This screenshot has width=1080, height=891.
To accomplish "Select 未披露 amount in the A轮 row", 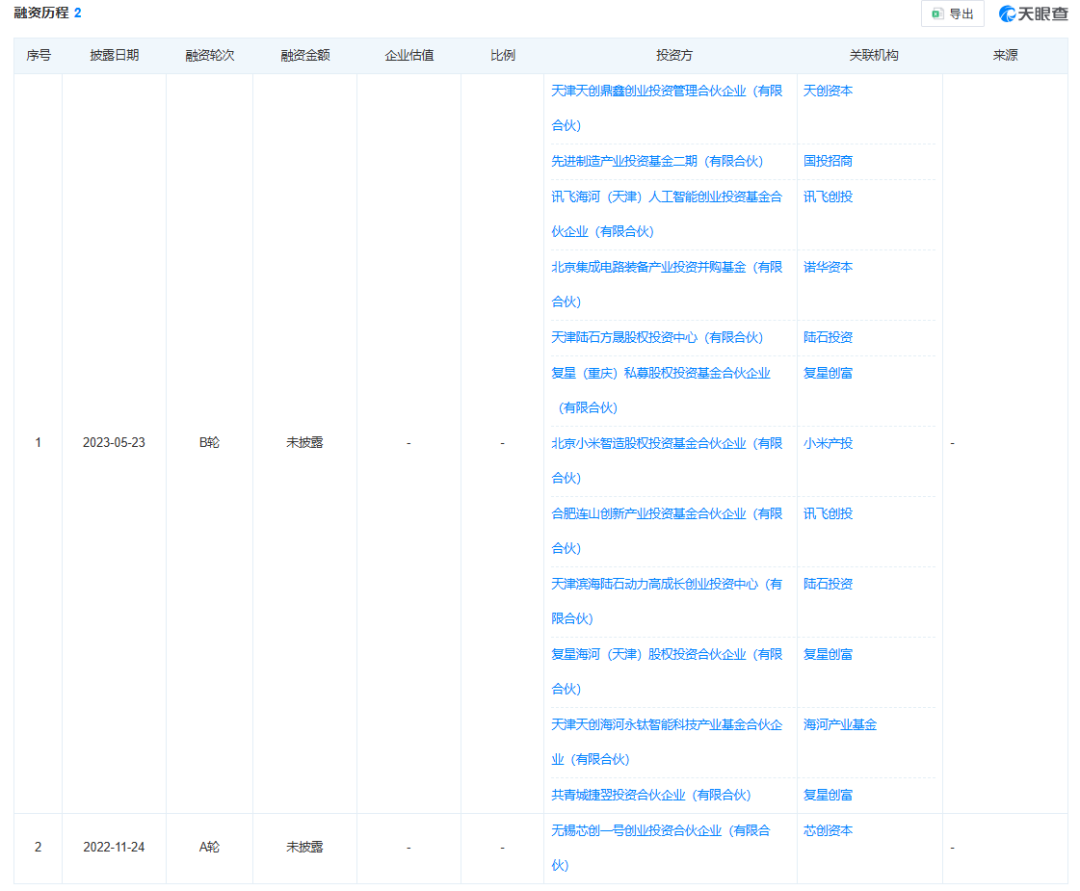I will pyautogui.click(x=305, y=848).
